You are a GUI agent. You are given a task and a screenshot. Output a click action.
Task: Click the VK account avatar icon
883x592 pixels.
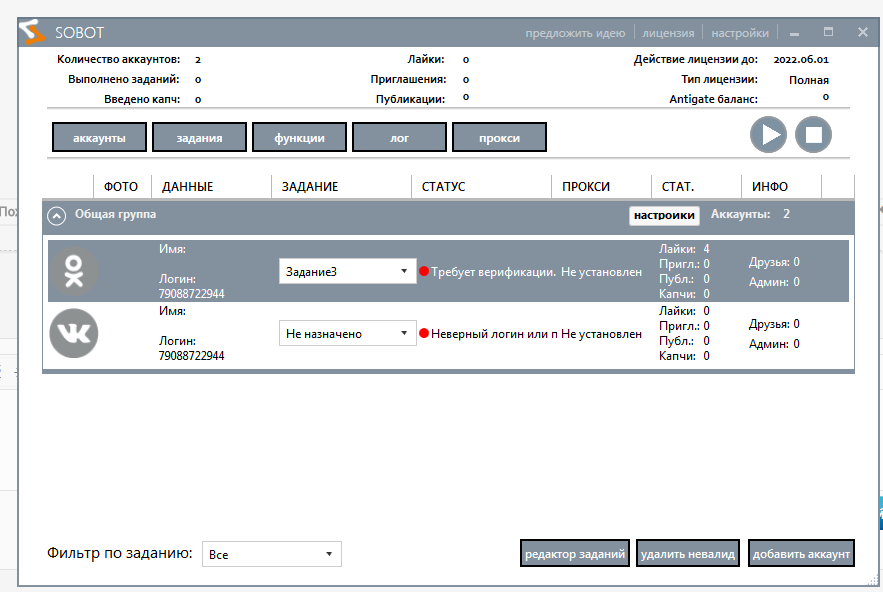[x=74, y=332]
